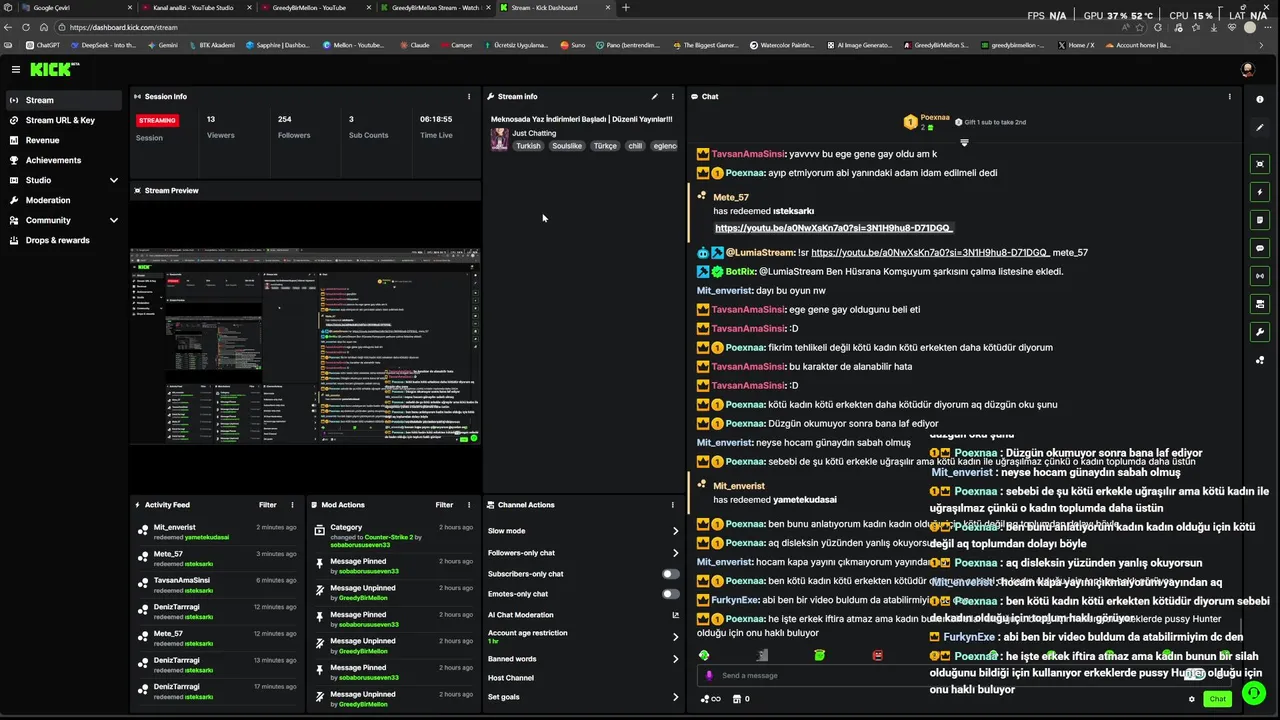Click the first green emote in quick emote row
This screenshot has width=1280, height=720.
pos(704,655)
